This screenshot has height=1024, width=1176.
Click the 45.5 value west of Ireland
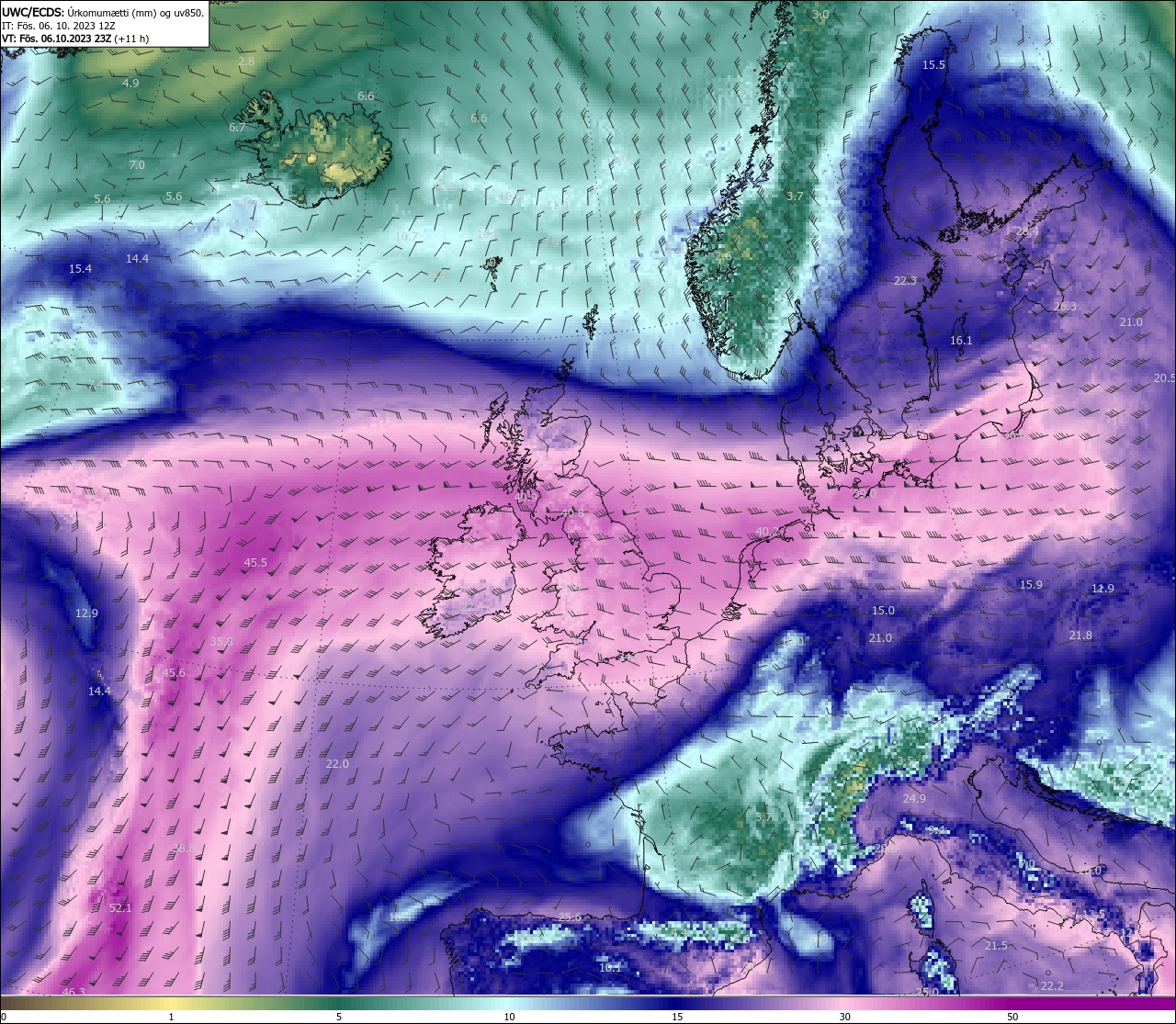[x=255, y=563]
